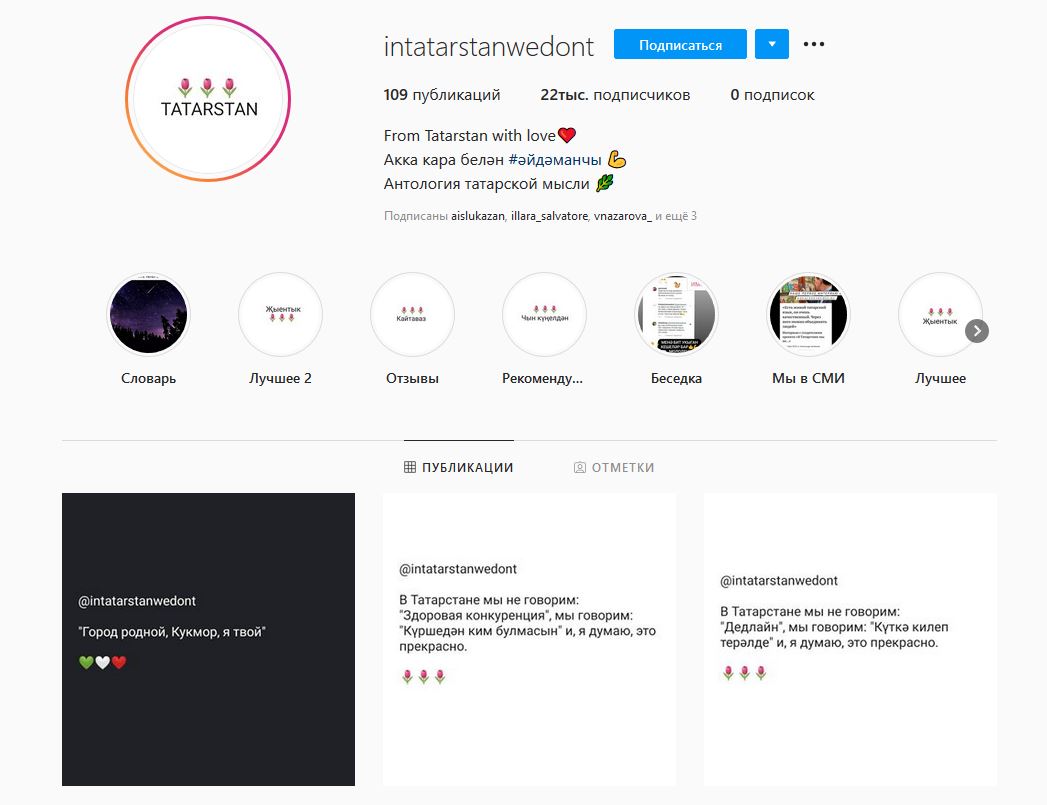This screenshot has width=1047, height=805.
Task: Open the Мы в СМИ highlight
Action: 808,314
